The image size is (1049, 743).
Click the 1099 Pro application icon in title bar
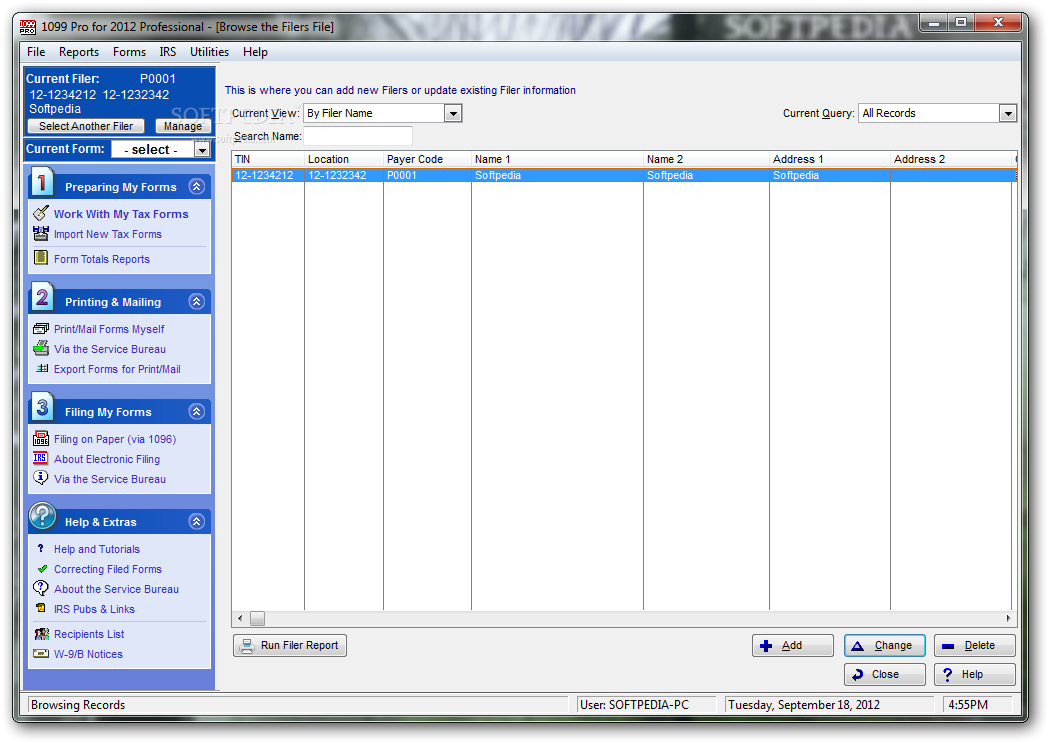27,27
